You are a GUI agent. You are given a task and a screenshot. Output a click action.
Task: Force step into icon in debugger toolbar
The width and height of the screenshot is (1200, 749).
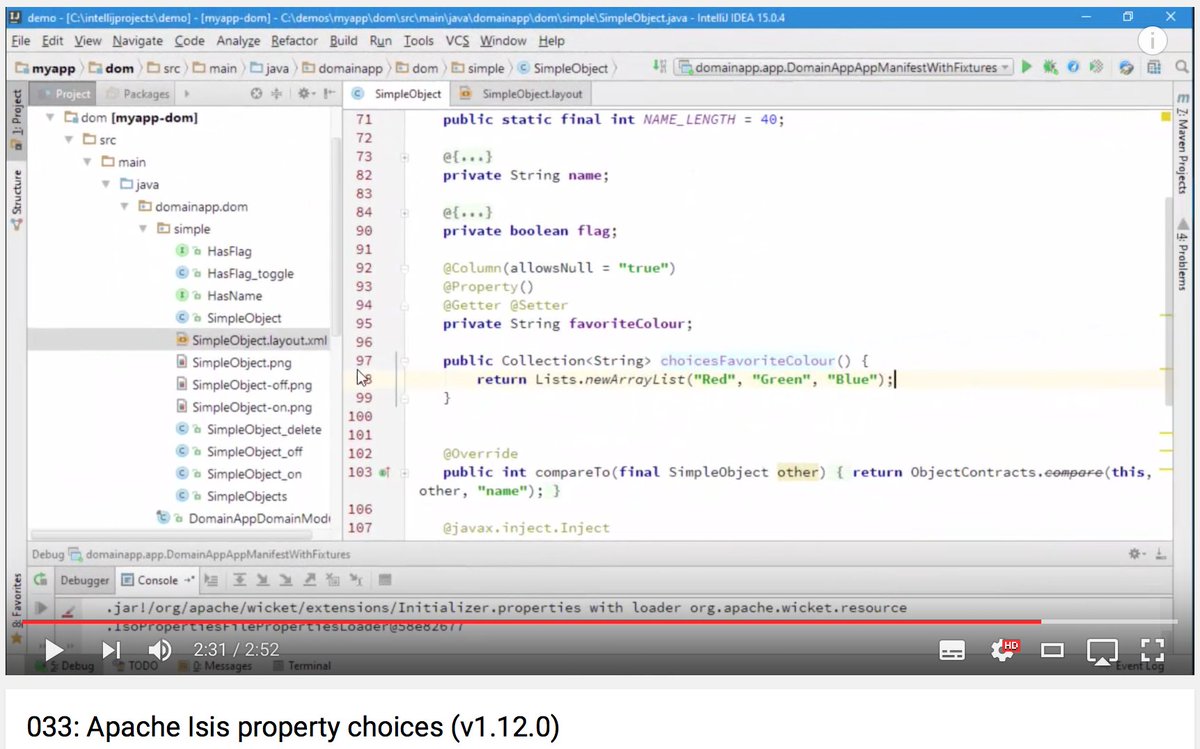click(x=285, y=580)
